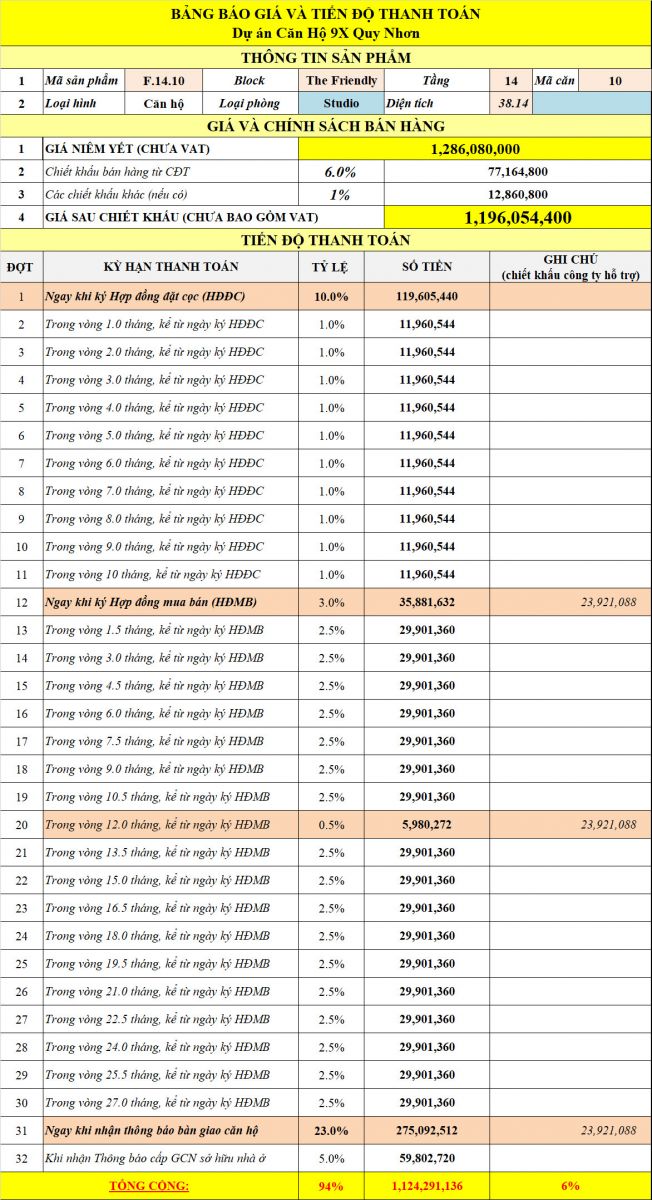Click the area value 38.14 cell
The image size is (652, 1200).
click(x=511, y=103)
